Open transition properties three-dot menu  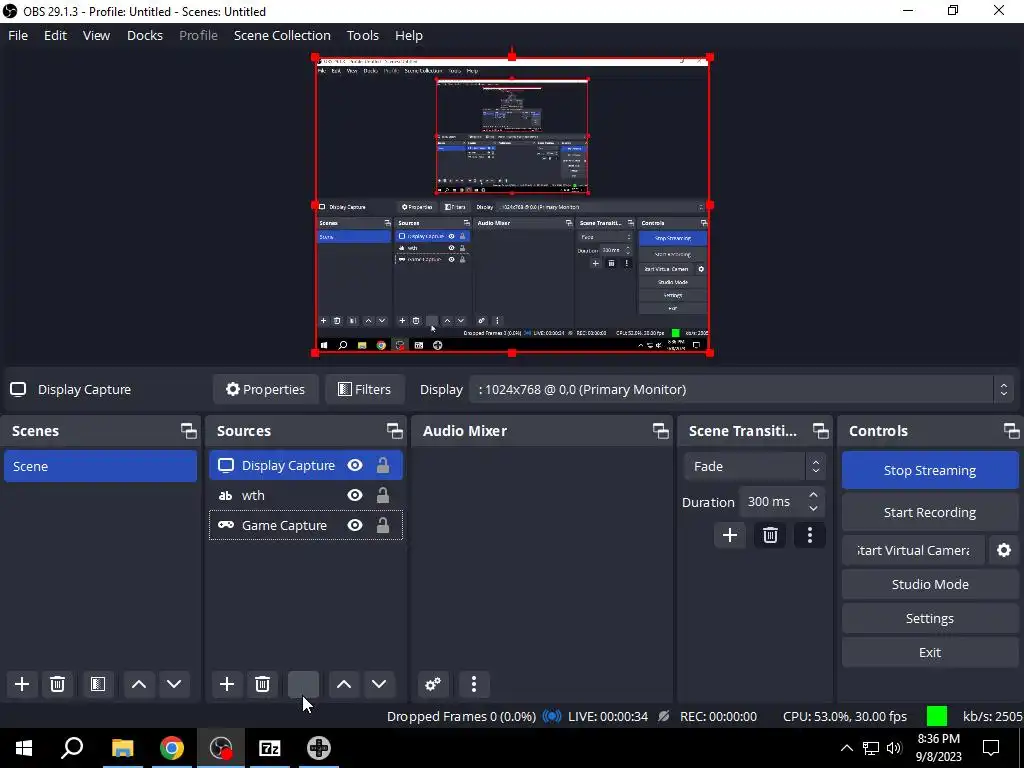click(x=810, y=536)
